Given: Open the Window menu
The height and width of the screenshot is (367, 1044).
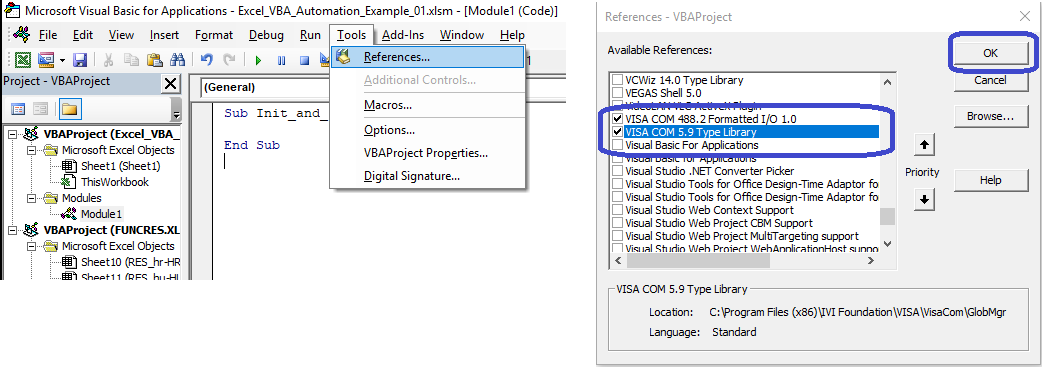Looking at the screenshot, I should click(x=463, y=35).
